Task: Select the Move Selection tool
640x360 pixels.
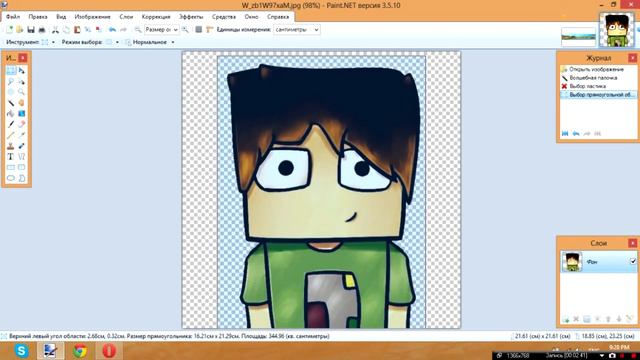Action: point(21,81)
